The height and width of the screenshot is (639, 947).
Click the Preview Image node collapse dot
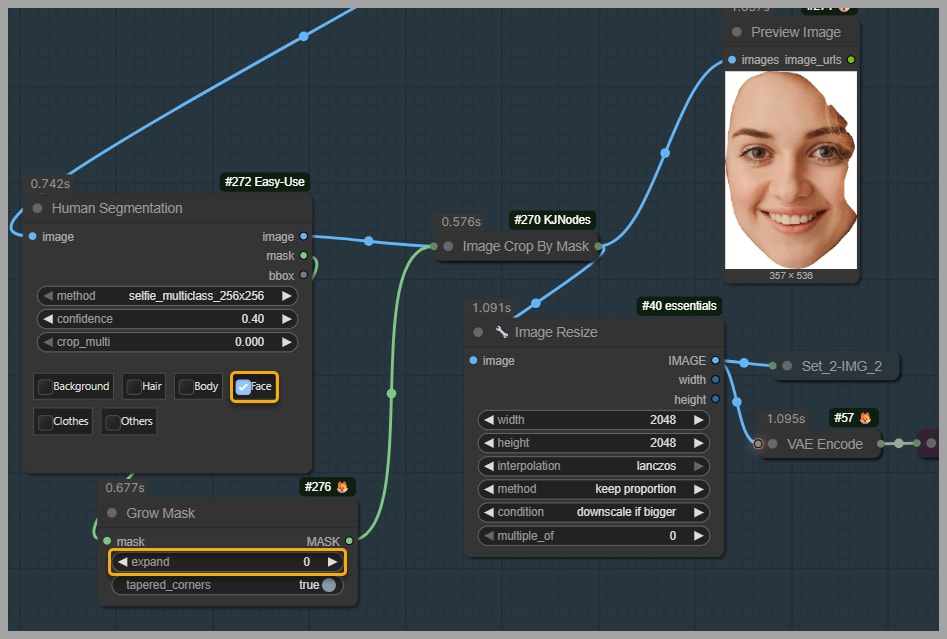tap(737, 32)
